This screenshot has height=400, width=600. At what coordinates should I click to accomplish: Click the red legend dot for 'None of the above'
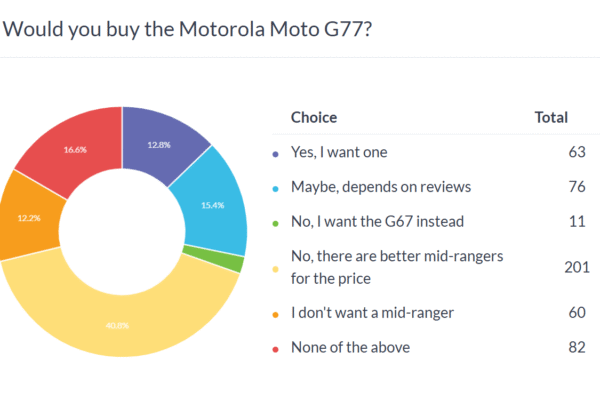point(276,348)
